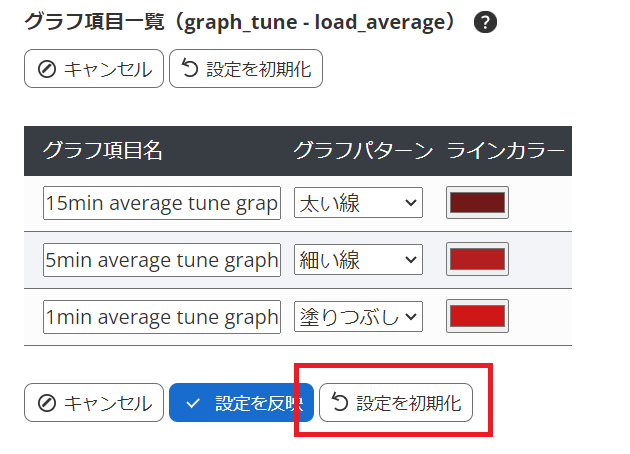Click the ラインカラー column header
630x454 pixels.
pyautogui.click(x=506, y=150)
